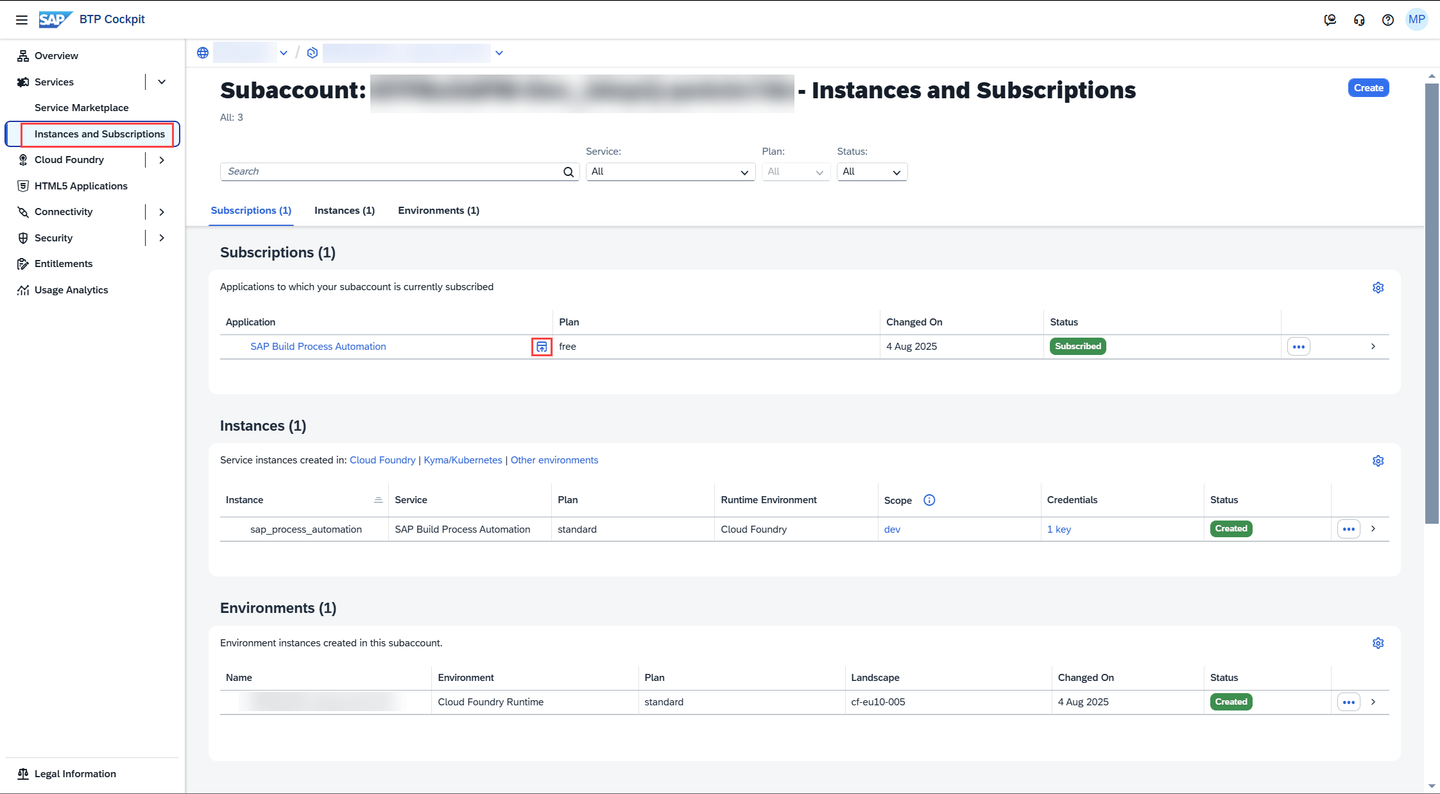Open the 1 key credentials link
Image resolution: width=1440 pixels, height=794 pixels.
tap(1059, 530)
